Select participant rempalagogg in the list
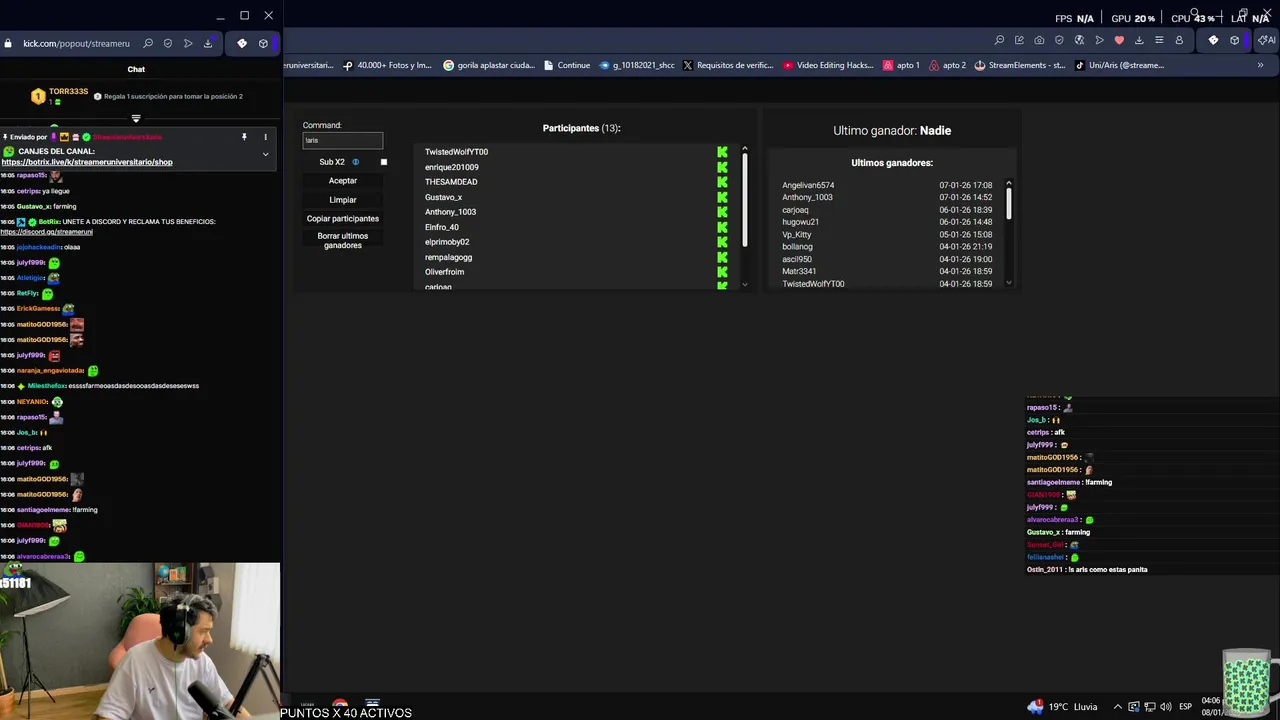Image resolution: width=1280 pixels, height=720 pixels. tap(448, 257)
